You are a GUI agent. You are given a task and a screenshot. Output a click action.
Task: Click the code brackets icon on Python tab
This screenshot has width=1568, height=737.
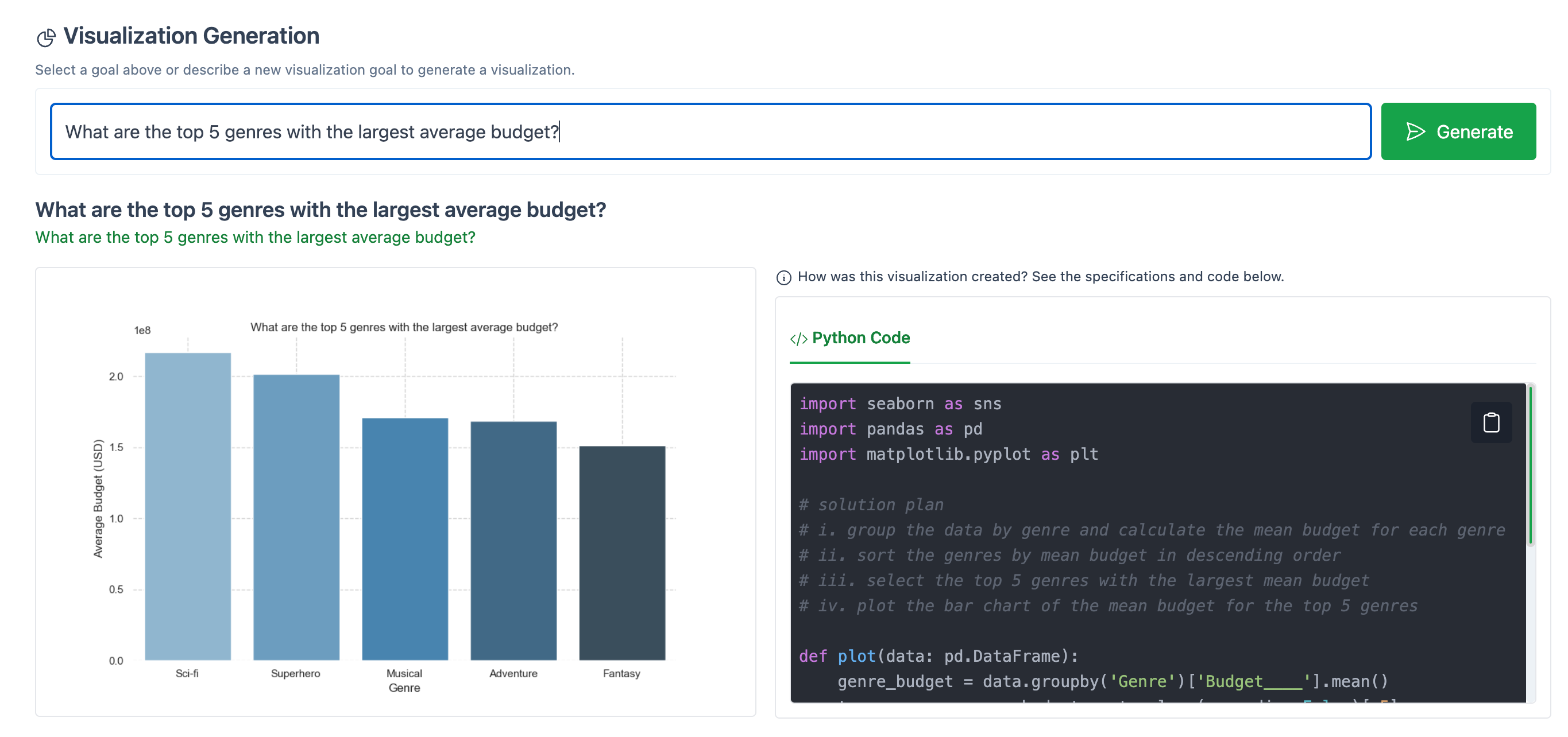coord(798,339)
